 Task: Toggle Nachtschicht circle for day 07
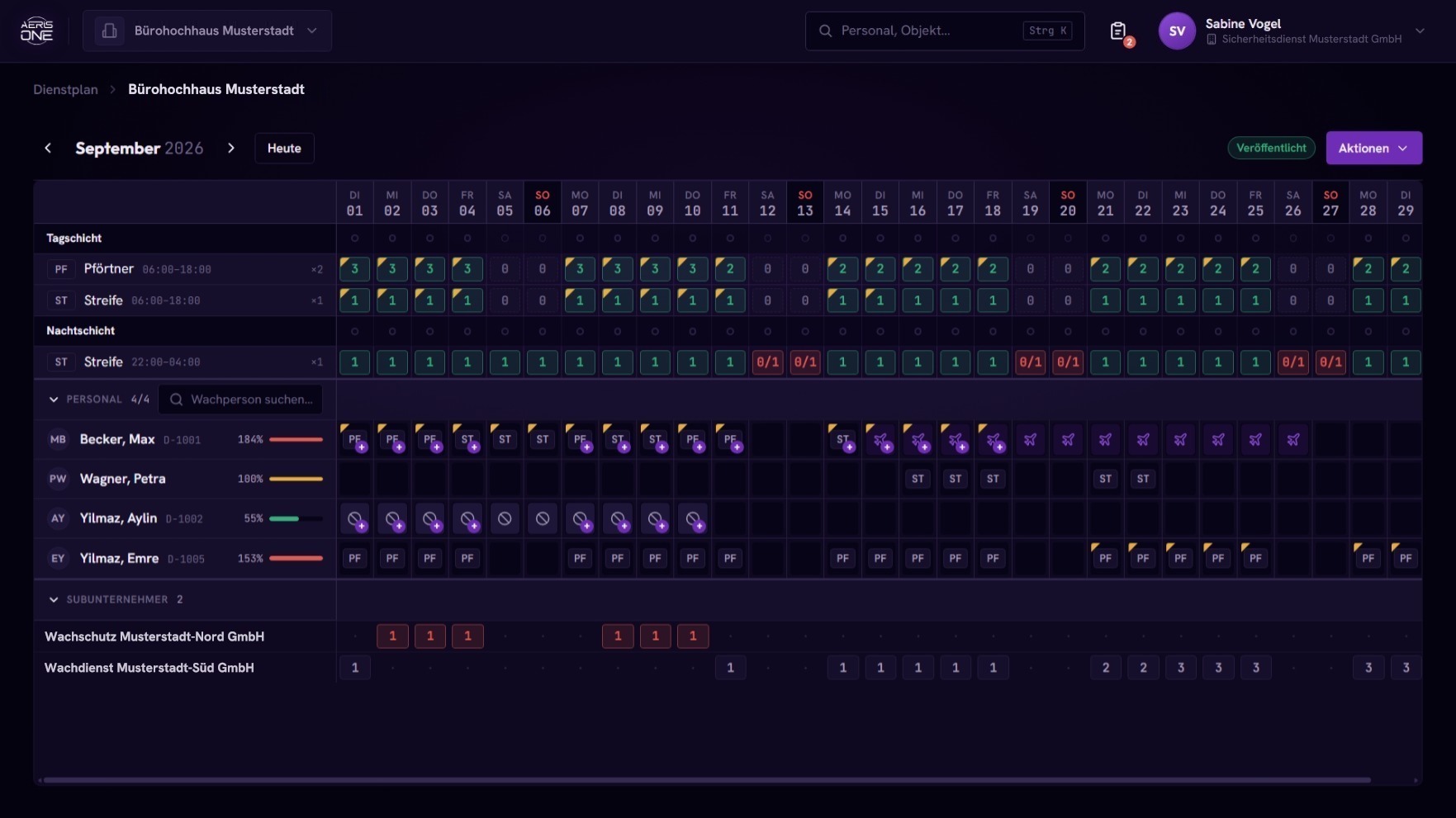(580, 331)
